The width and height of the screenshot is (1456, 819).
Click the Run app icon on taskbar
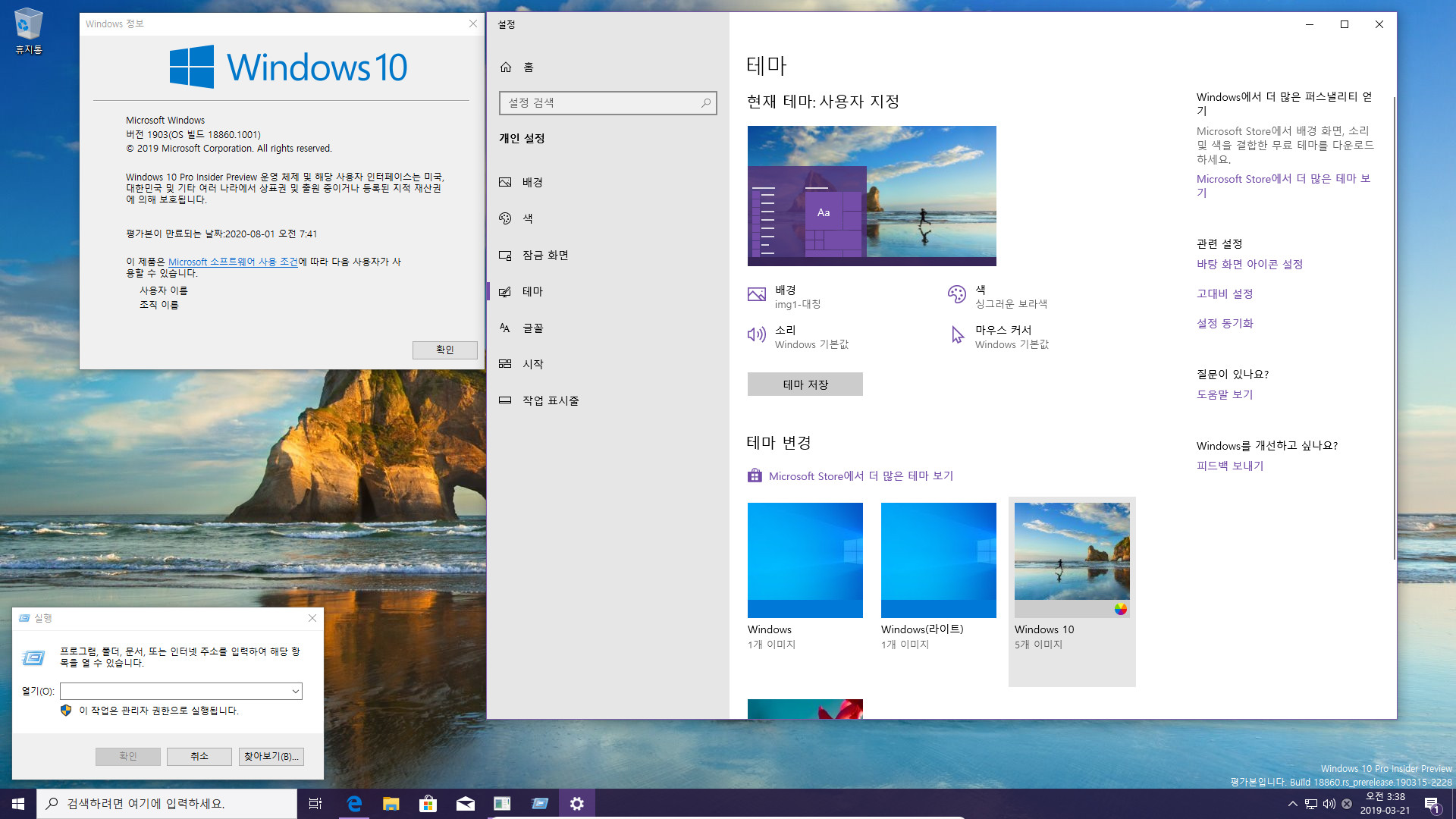[x=539, y=804]
